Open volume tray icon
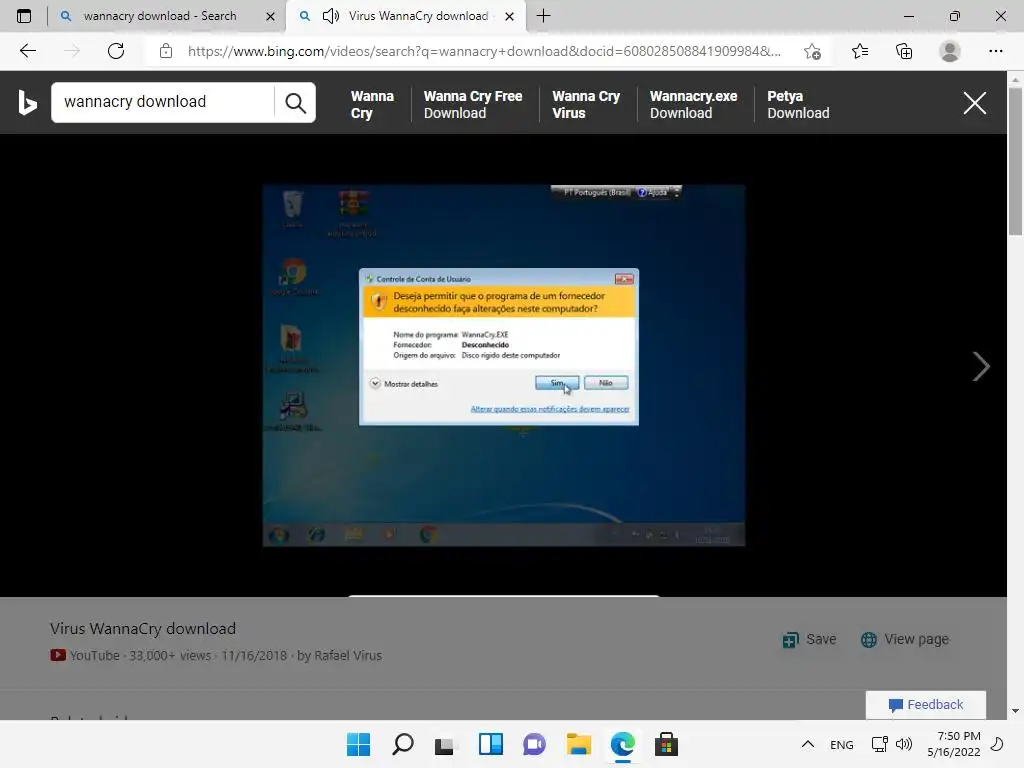The image size is (1024, 768). click(x=904, y=744)
